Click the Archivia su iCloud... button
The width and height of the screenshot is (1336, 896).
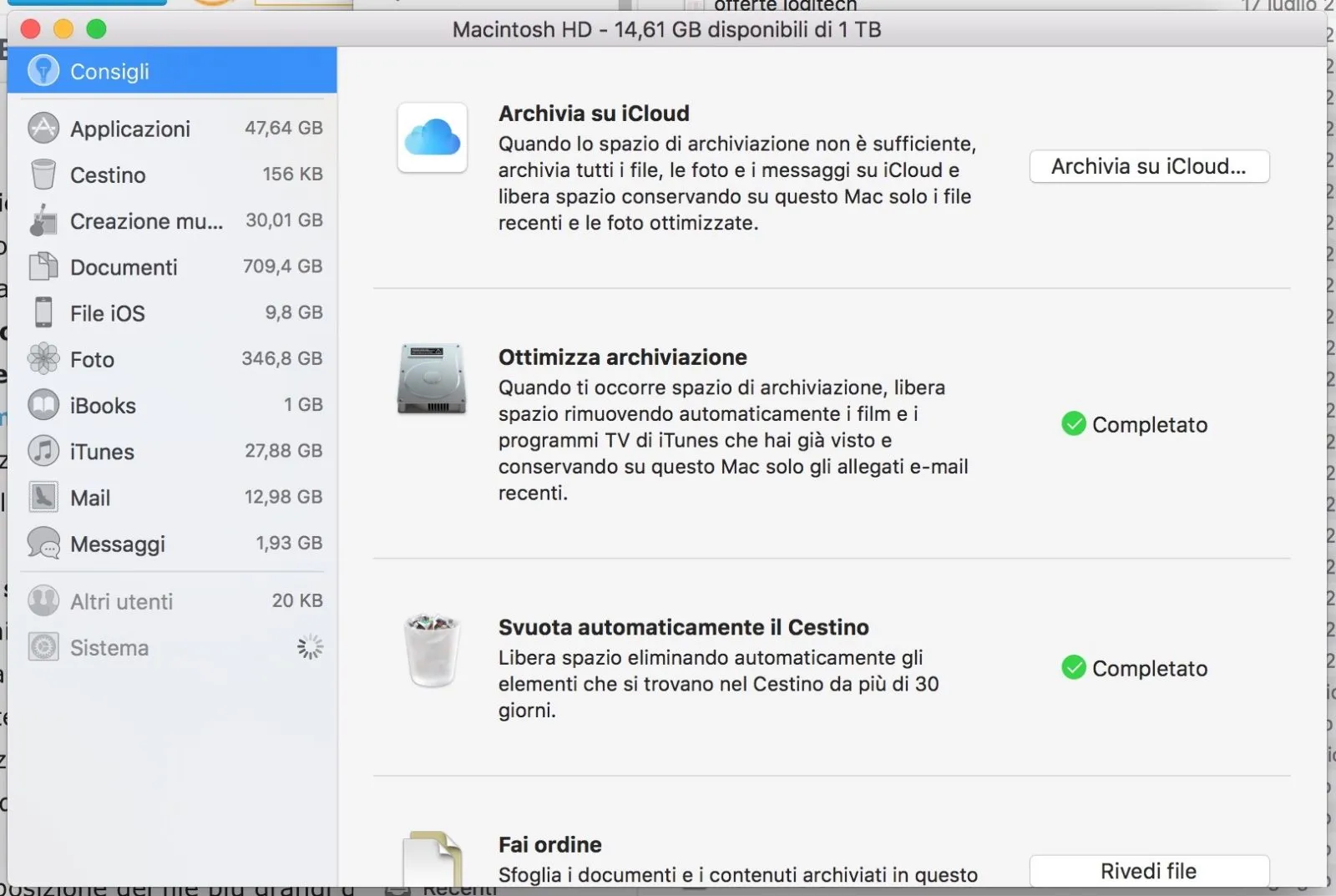coord(1148,166)
